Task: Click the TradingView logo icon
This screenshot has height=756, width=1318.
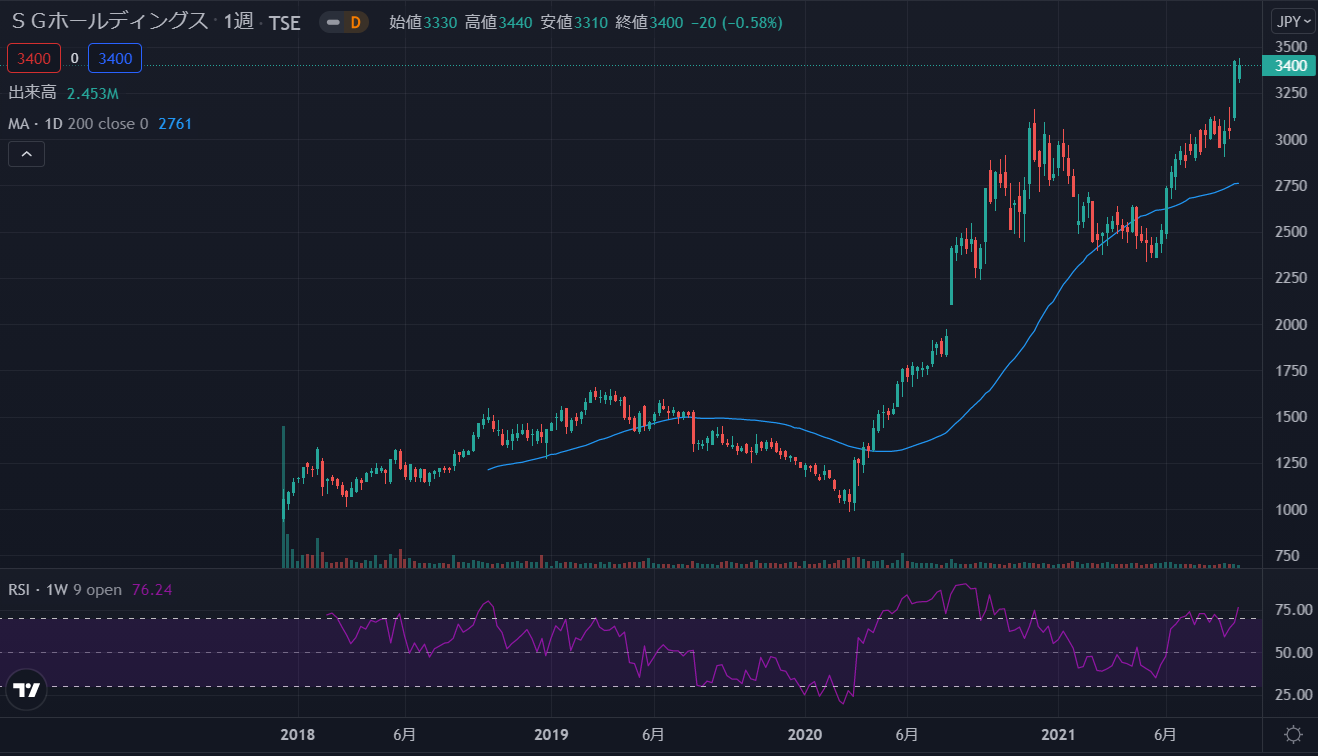Action: pos(27,691)
